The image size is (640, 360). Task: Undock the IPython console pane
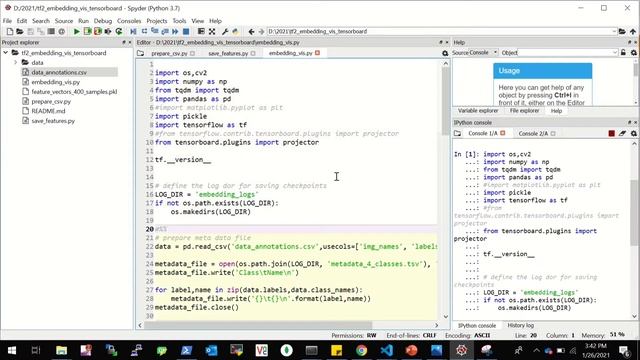[629, 122]
